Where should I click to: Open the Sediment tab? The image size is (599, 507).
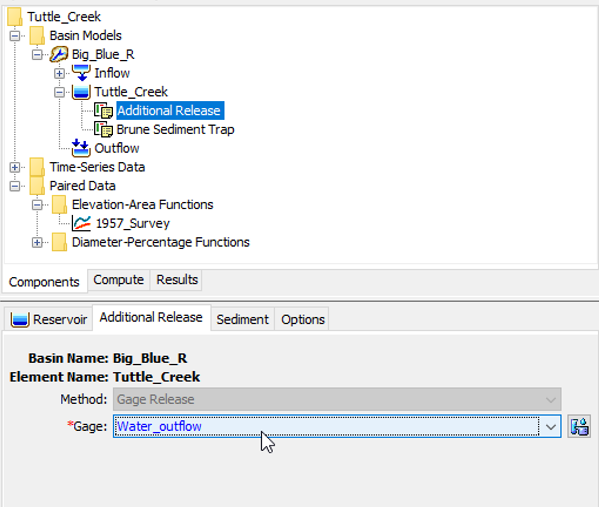pos(243,319)
